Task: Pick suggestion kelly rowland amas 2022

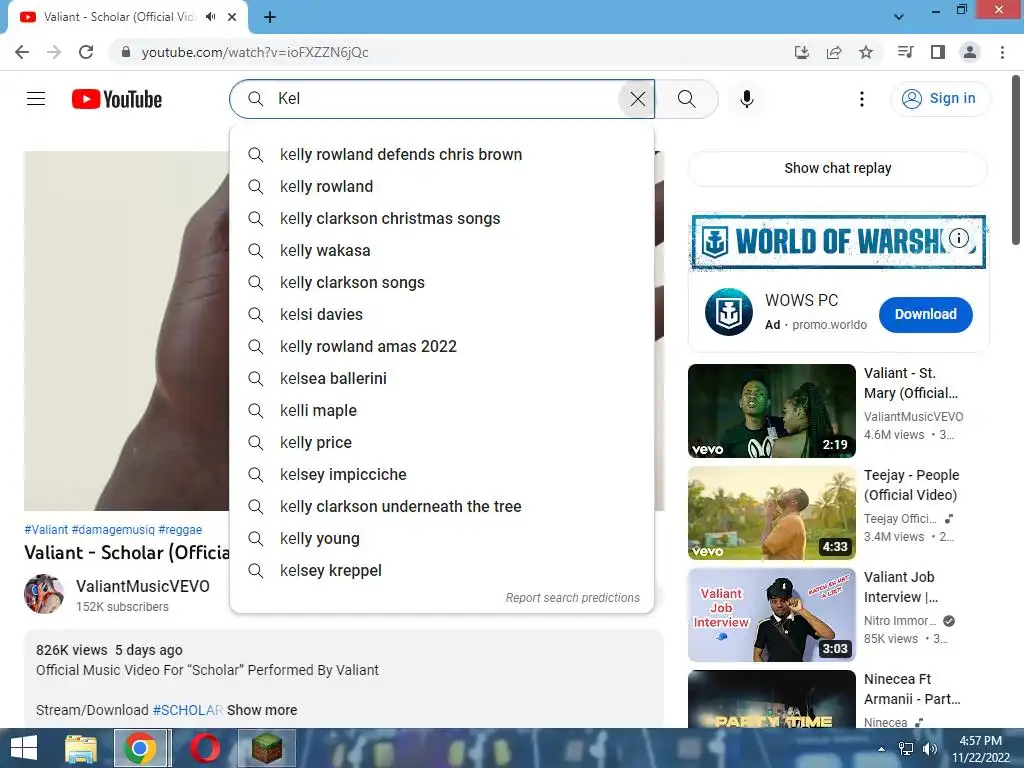Action: tap(441, 346)
